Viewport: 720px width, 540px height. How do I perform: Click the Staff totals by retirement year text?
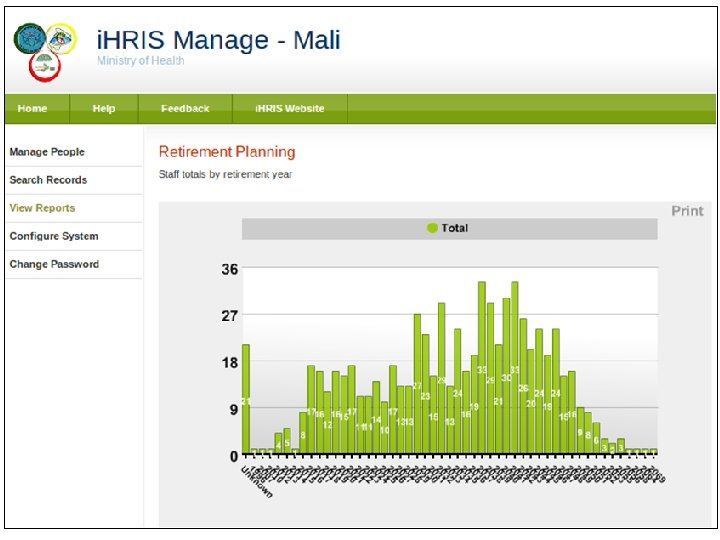(225, 174)
